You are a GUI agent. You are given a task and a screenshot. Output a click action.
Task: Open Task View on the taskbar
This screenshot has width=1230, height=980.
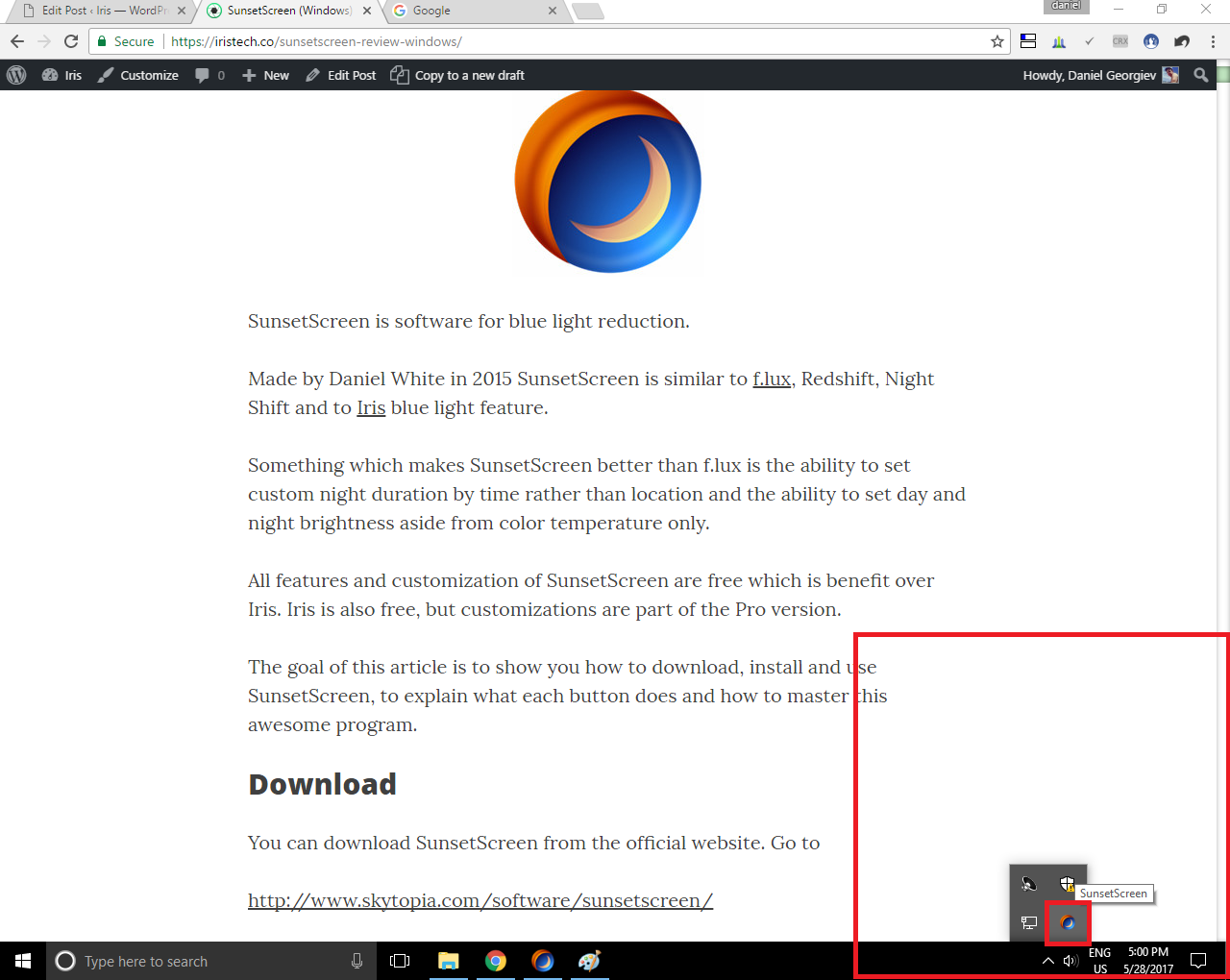pos(400,961)
